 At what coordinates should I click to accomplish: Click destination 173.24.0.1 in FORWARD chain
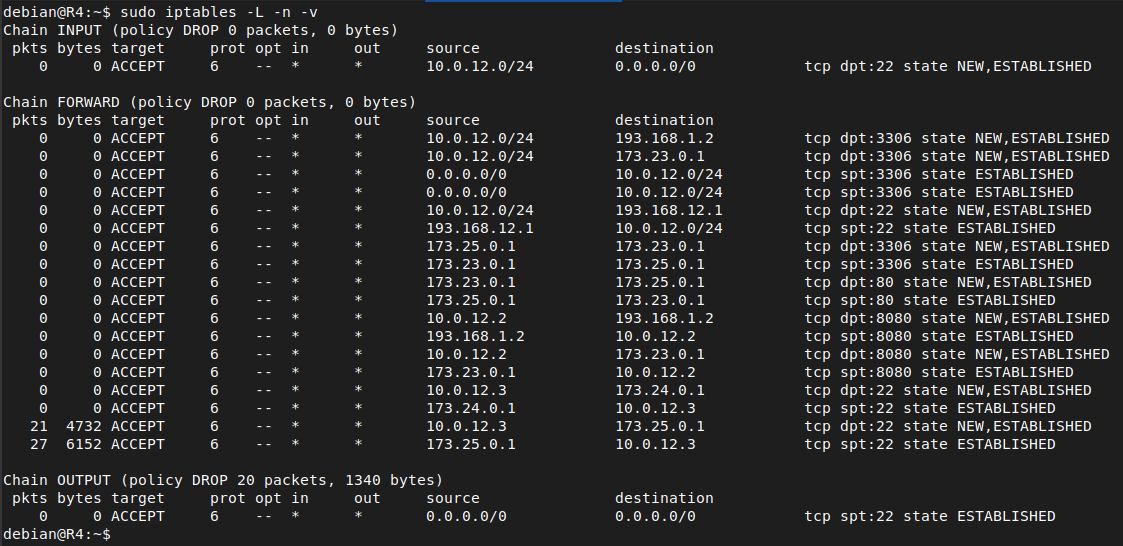tap(660, 390)
